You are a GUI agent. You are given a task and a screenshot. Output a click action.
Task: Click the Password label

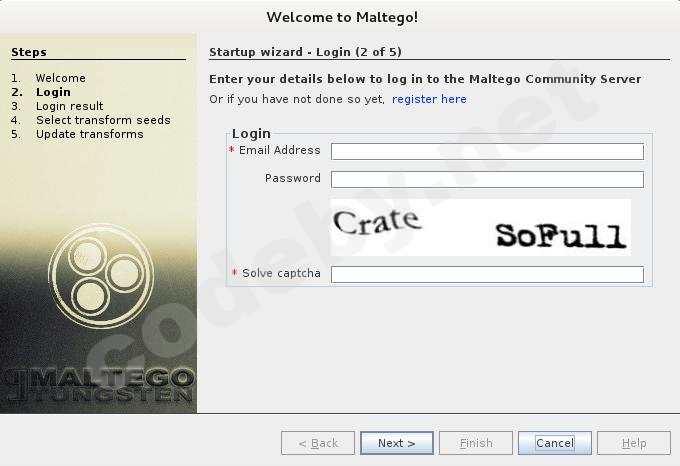pos(293,178)
